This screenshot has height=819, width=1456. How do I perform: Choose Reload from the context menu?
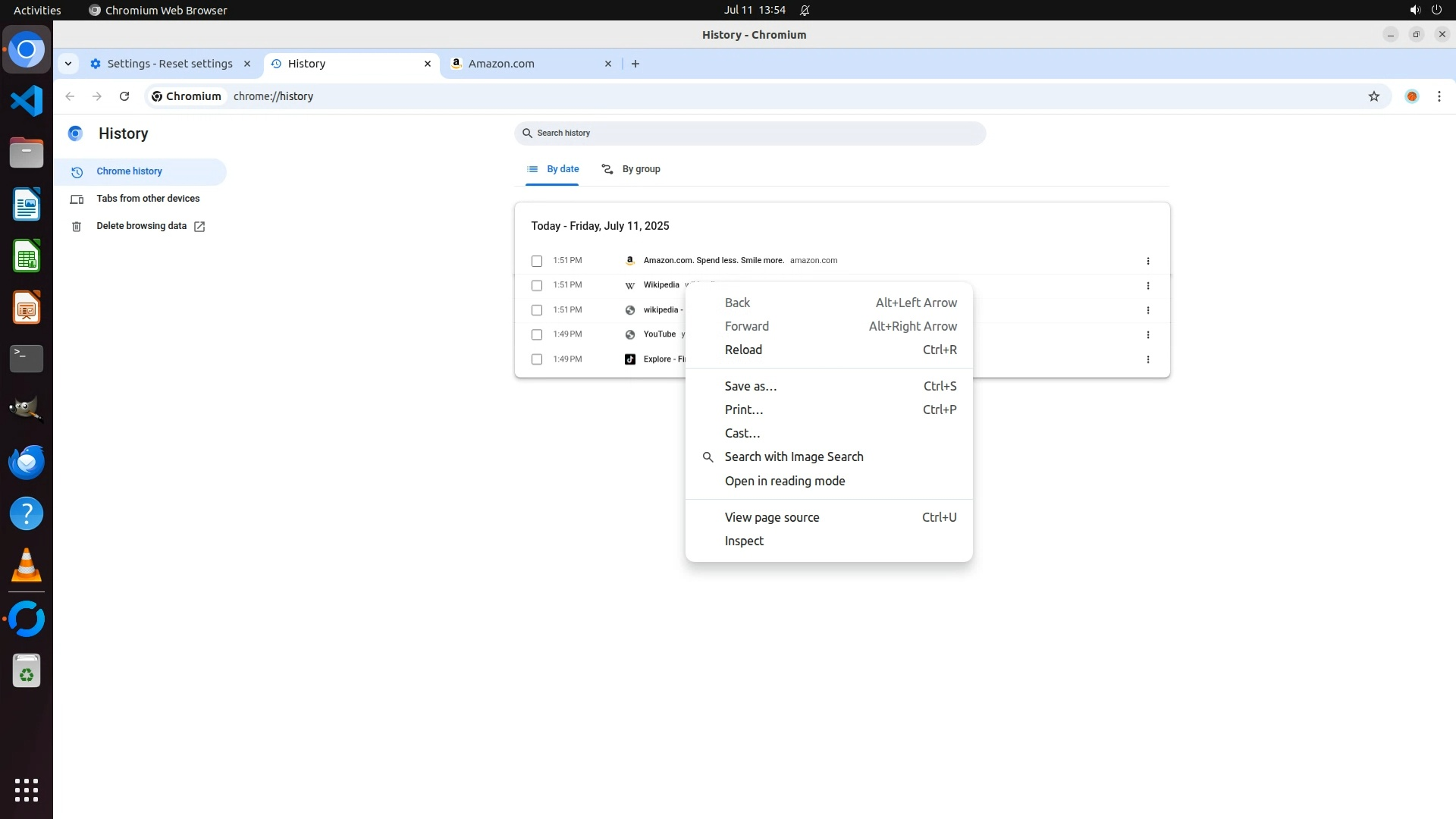pyautogui.click(x=743, y=350)
